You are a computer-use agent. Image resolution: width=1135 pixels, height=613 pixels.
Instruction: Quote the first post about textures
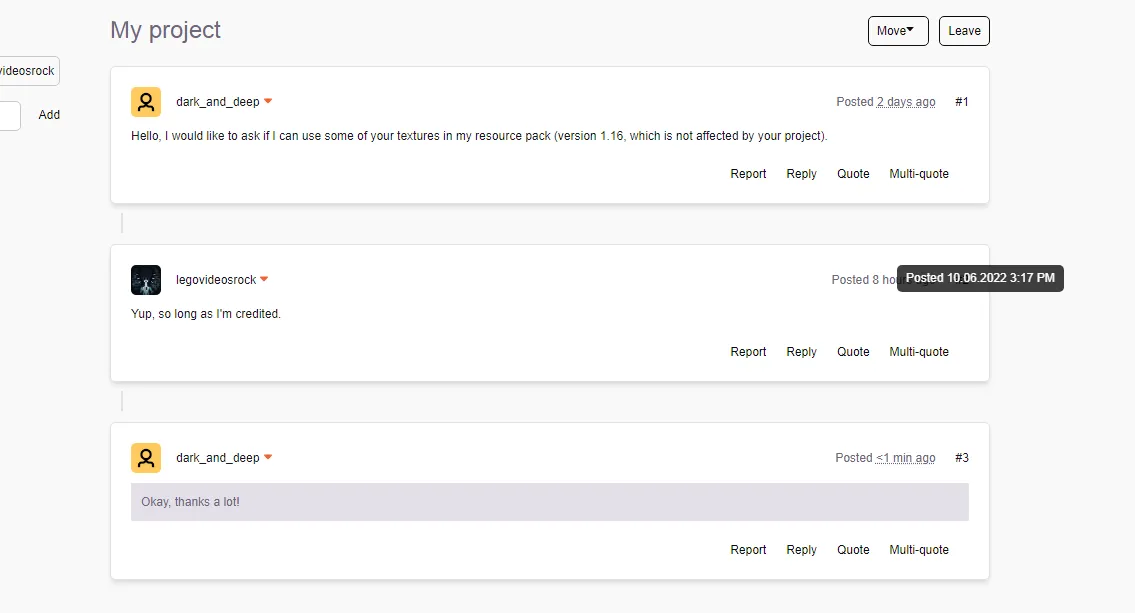tap(853, 174)
